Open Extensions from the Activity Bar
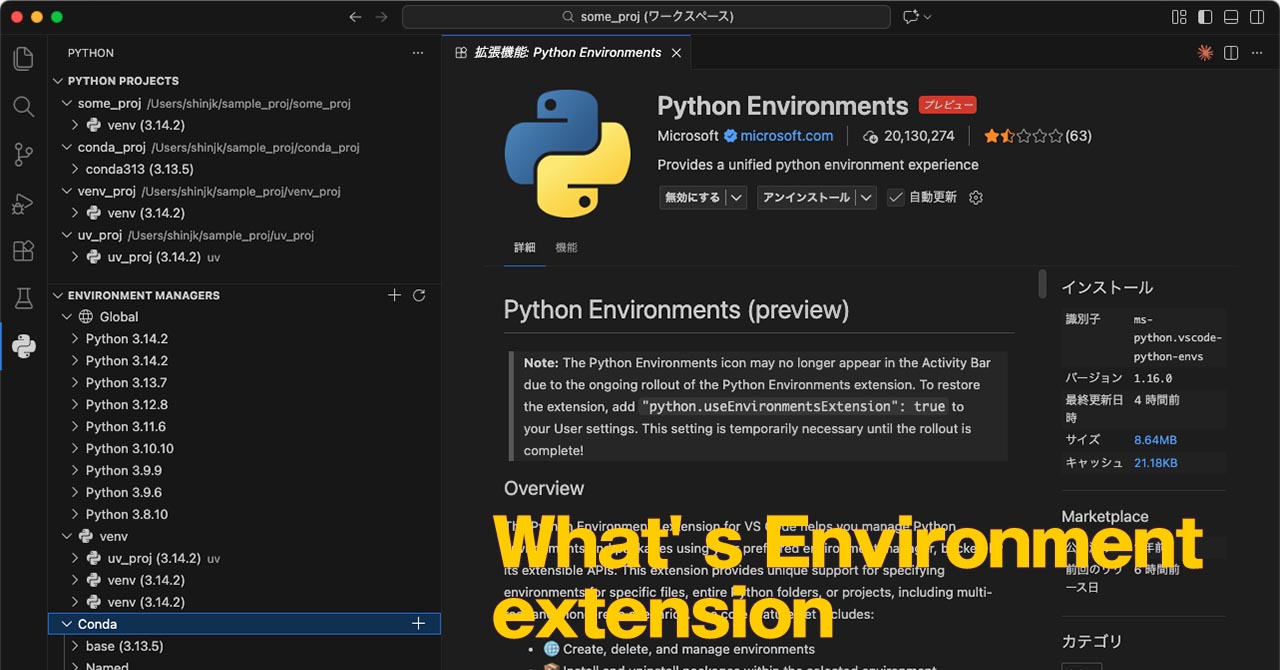This screenshot has width=1280, height=670. pyautogui.click(x=22, y=251)
